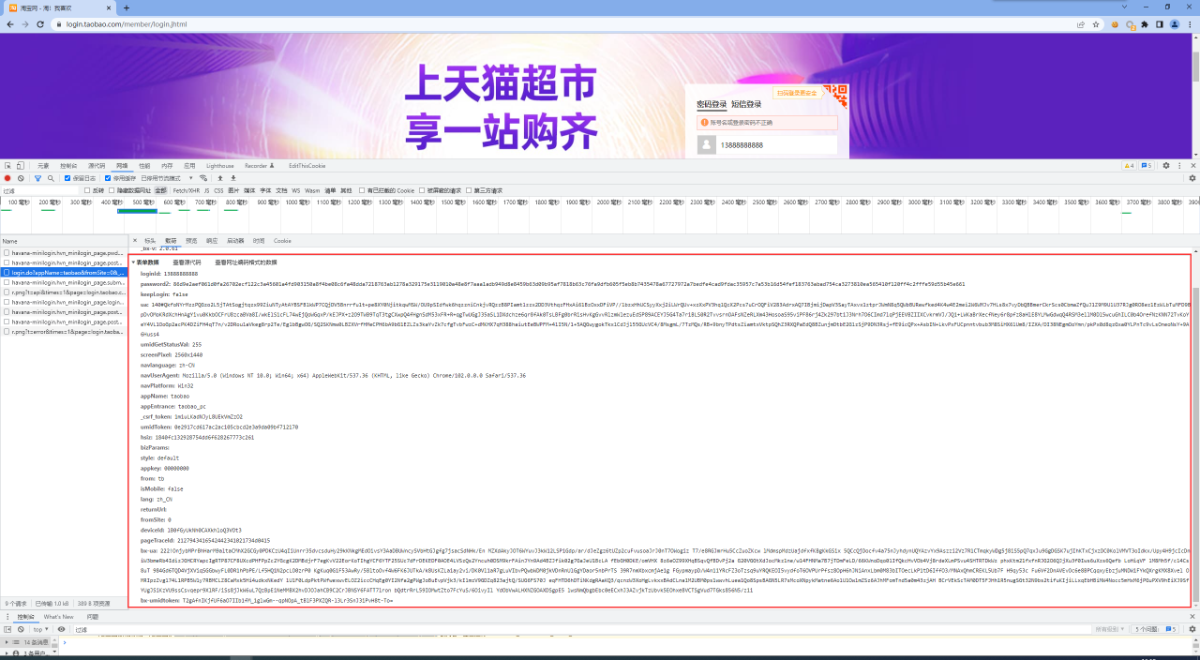Toggle the device toolbar icon in DevTools
The height and width of the screenshot is (660, 1200).
point(19,165)
